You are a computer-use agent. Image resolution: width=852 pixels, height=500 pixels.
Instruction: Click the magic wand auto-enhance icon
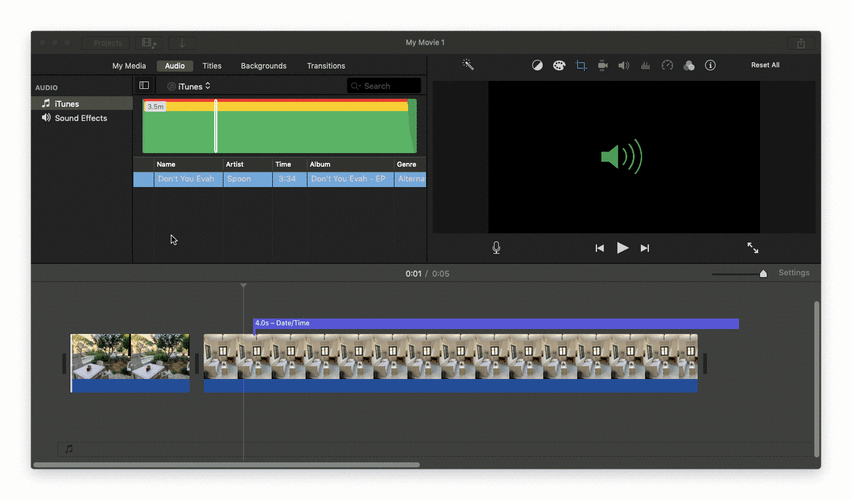point(467,65)
